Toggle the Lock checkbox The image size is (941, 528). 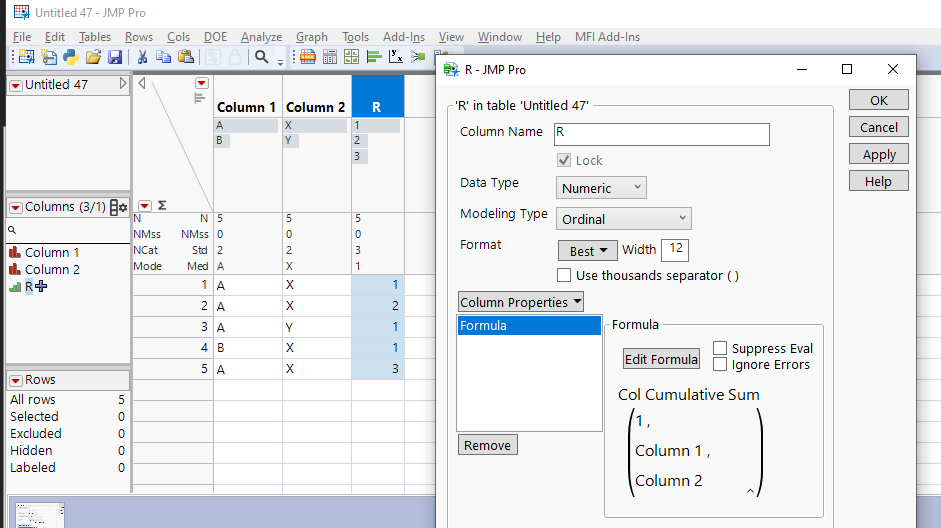click(x=564, y=160)
